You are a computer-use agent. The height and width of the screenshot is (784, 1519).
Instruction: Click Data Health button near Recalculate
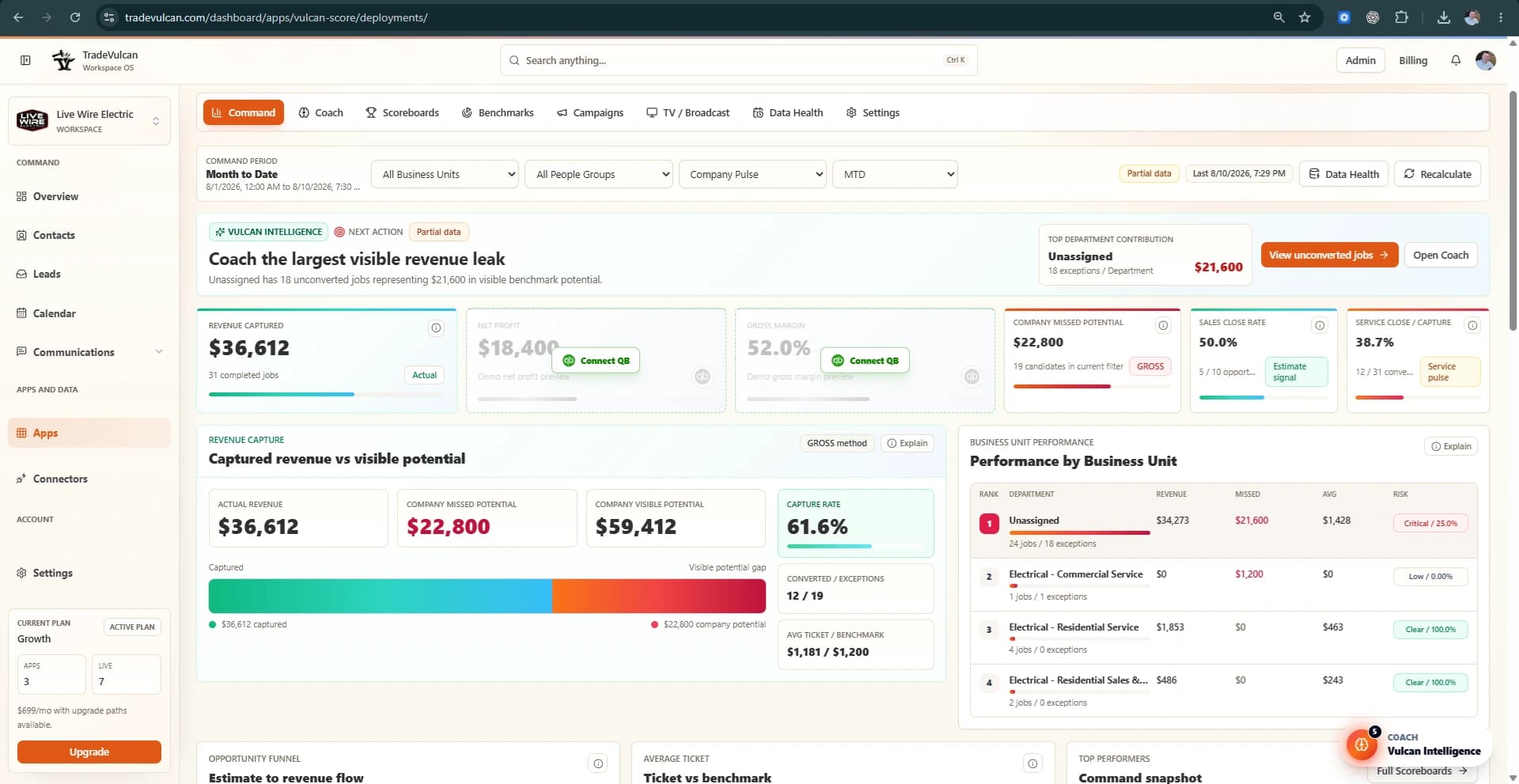point(1343,174)
